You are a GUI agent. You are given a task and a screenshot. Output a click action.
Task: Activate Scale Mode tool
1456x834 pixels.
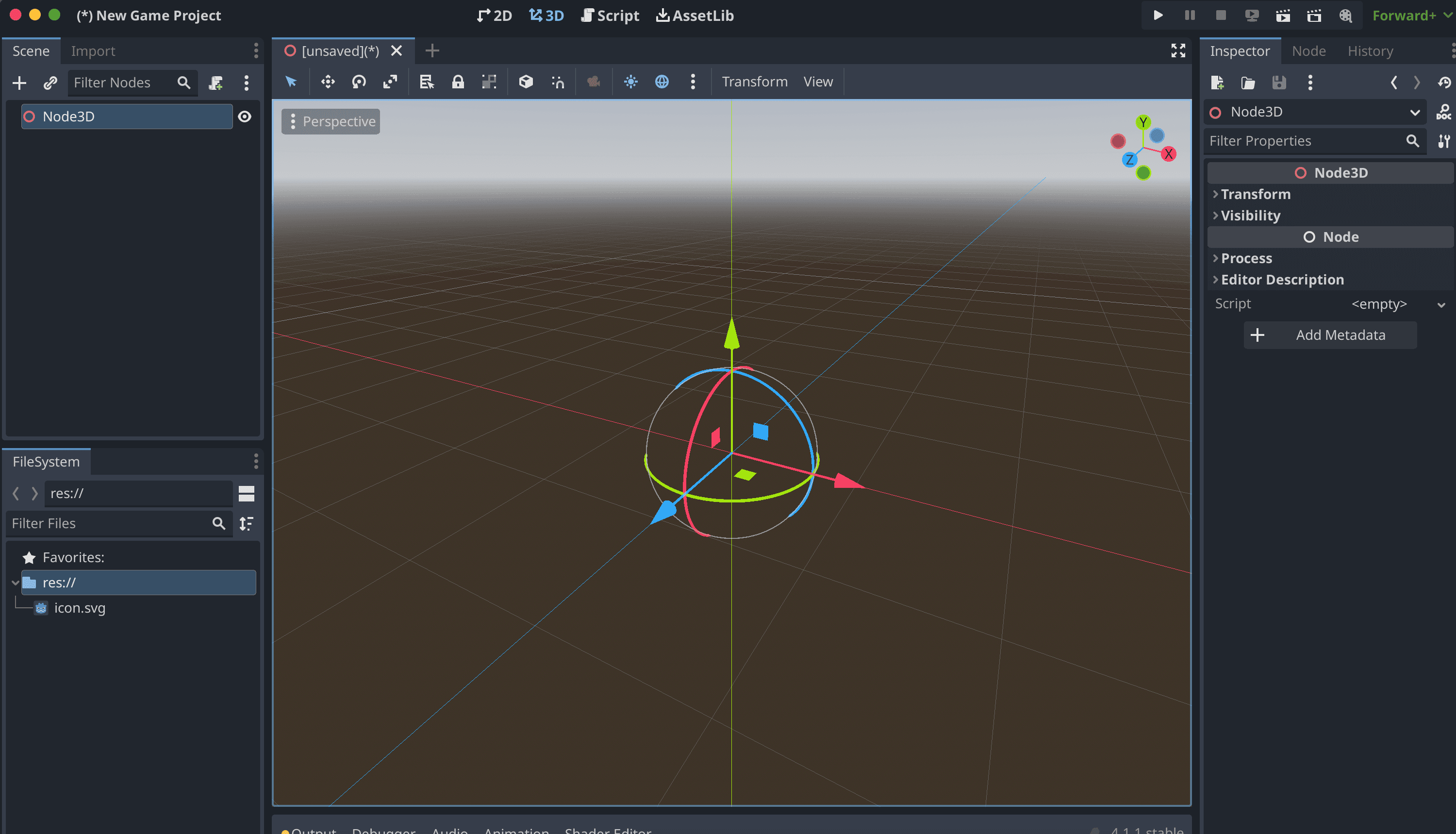click(390, 82)
